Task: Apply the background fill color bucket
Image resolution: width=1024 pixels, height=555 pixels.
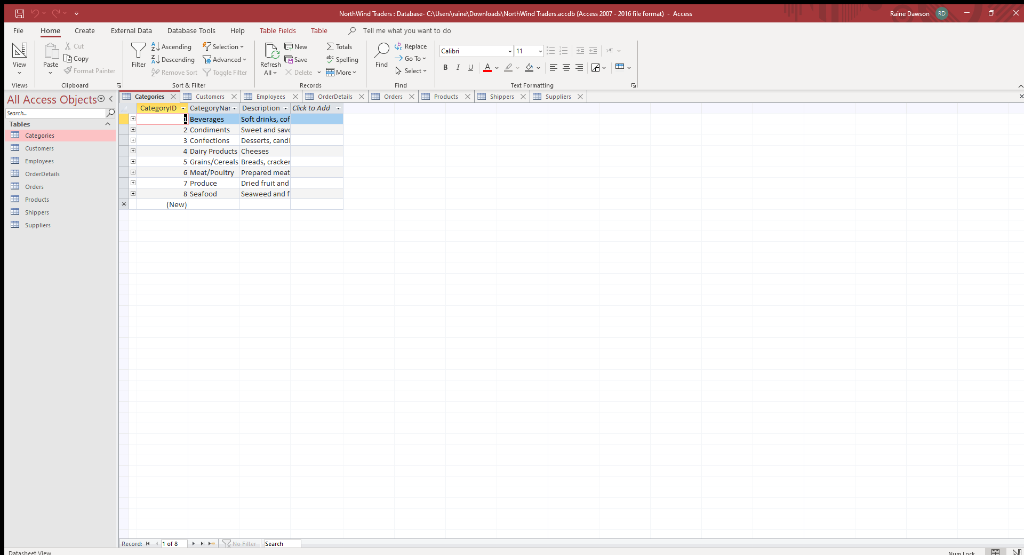Action: 529,68
